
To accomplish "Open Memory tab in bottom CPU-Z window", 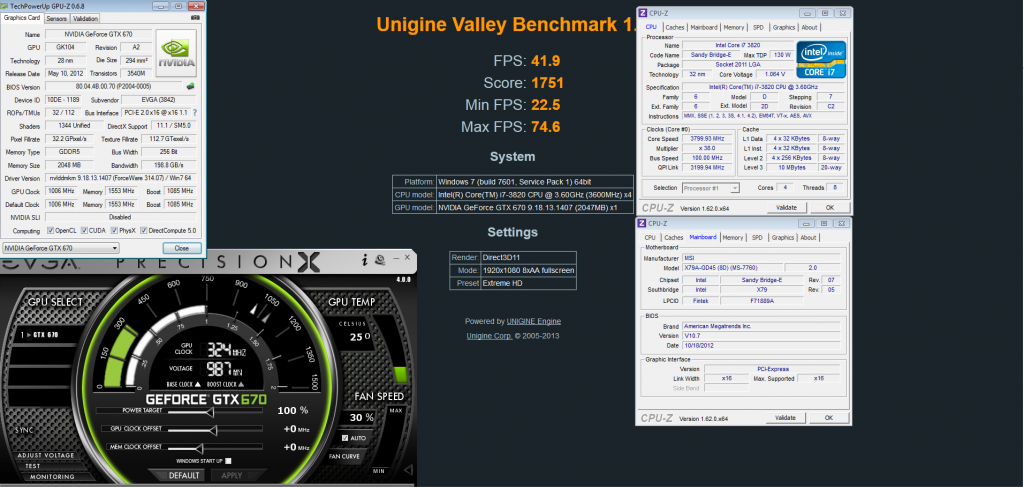I will 733,238.
